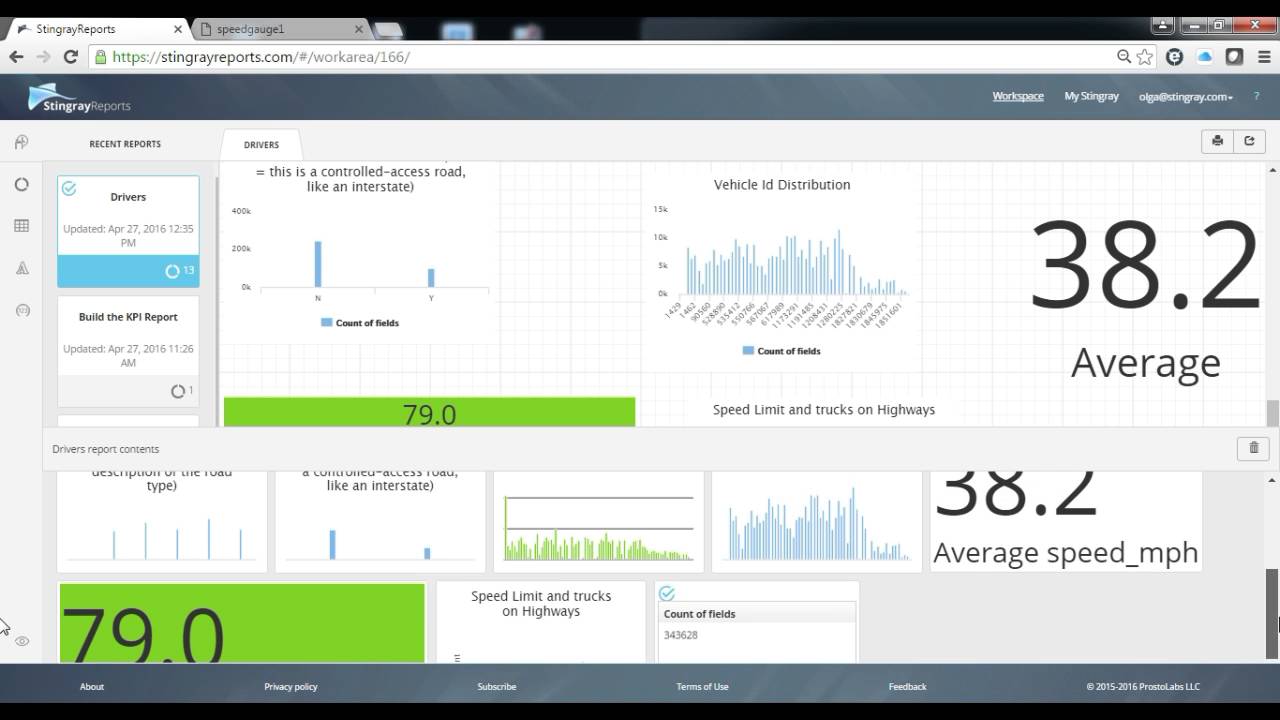Switch to the DRIVERS tab
1280x720 pixels.
coord(261,145)
